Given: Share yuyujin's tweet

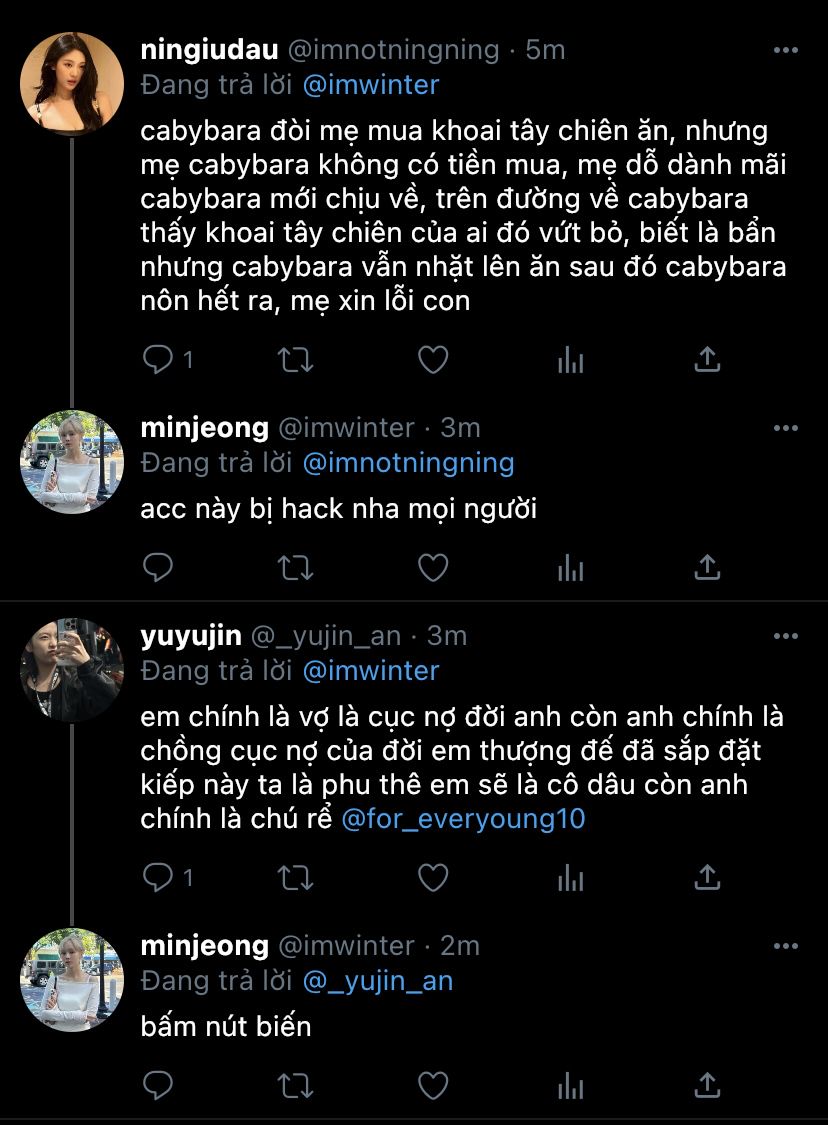Looking at the screenshot, I should click(x=707, y=878).
